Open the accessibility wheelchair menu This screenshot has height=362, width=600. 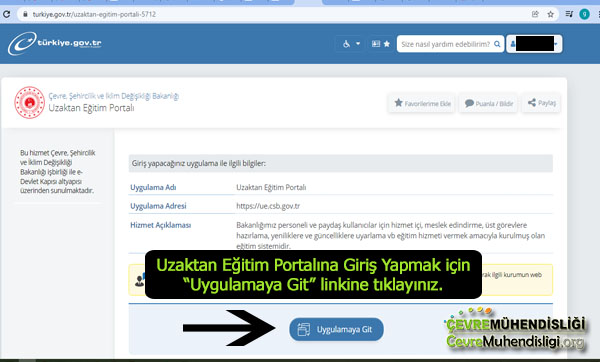click(351, 44)
